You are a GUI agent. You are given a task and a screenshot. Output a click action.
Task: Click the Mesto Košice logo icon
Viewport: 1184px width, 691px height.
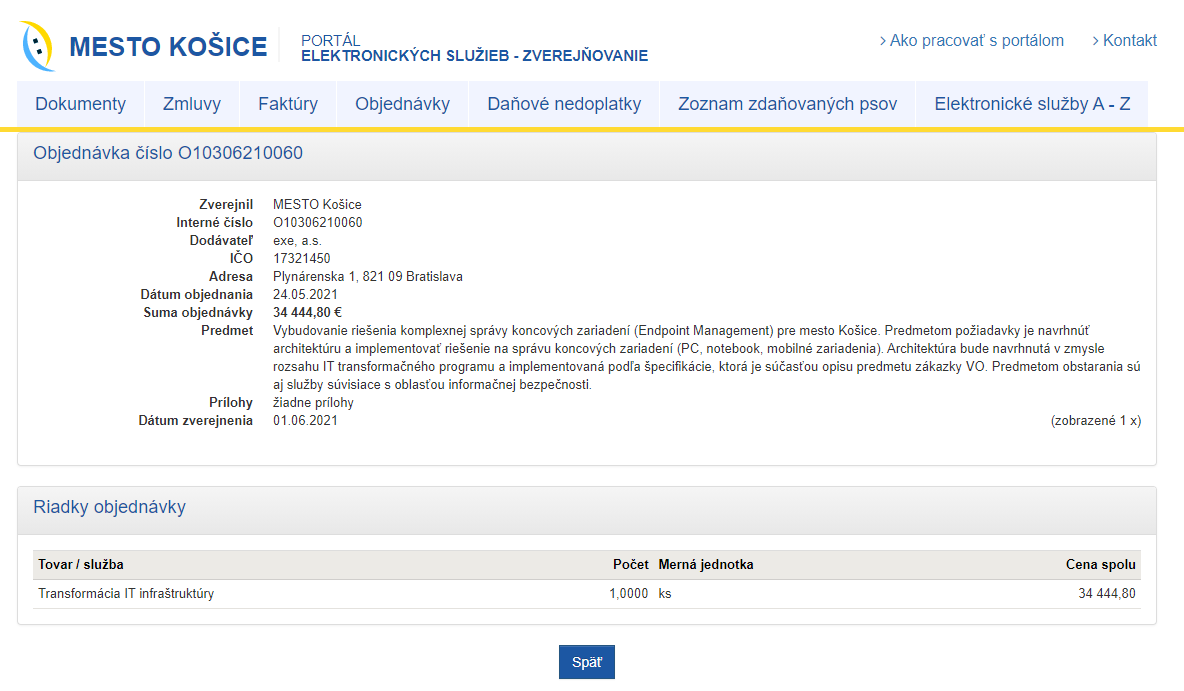pos(37,47)
